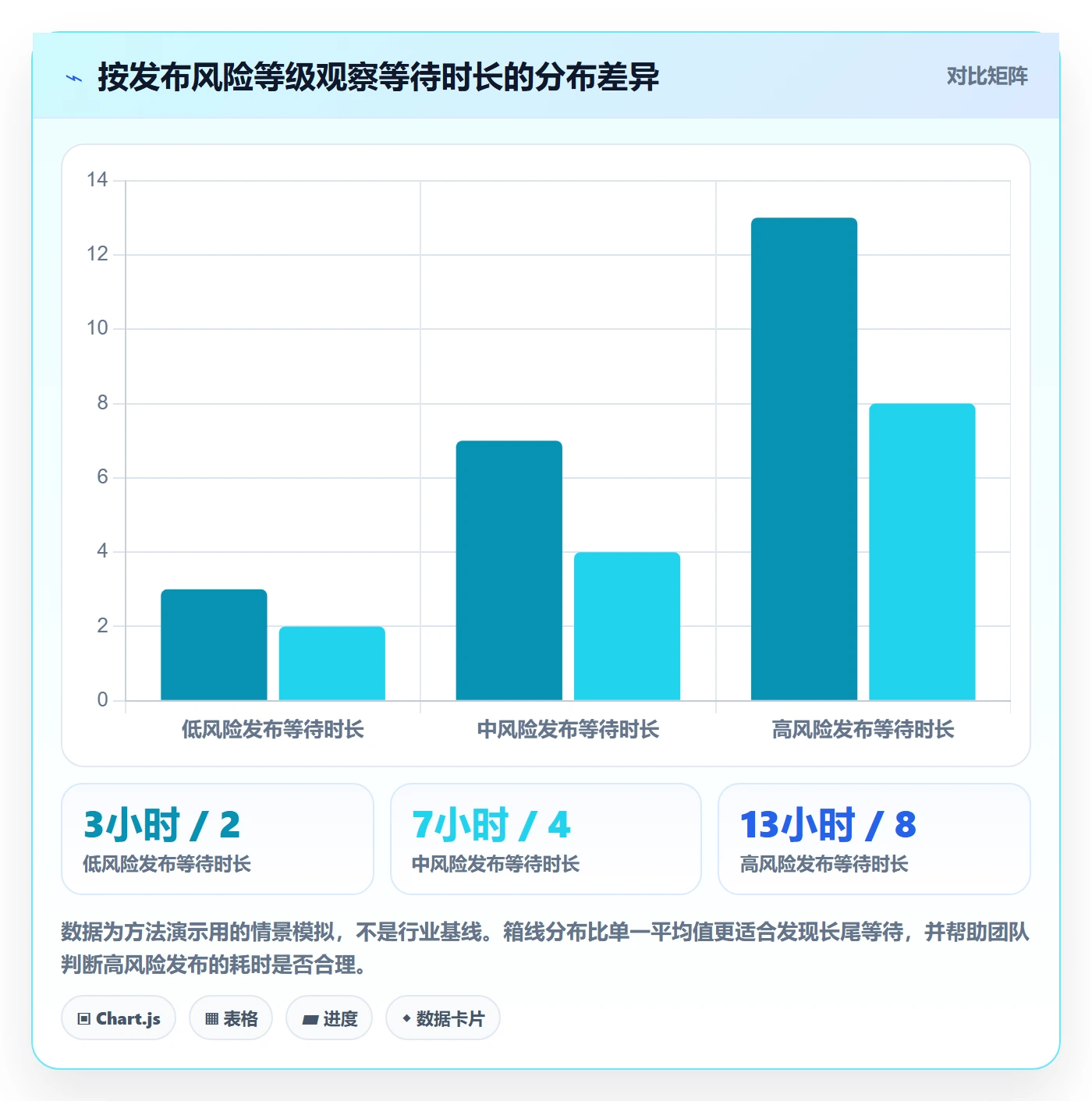The image size is (1092, 1101).
Task: Click the 高风险发布等待时长 x-axis label
Action: pyautogui.click(x=863, y=730)
